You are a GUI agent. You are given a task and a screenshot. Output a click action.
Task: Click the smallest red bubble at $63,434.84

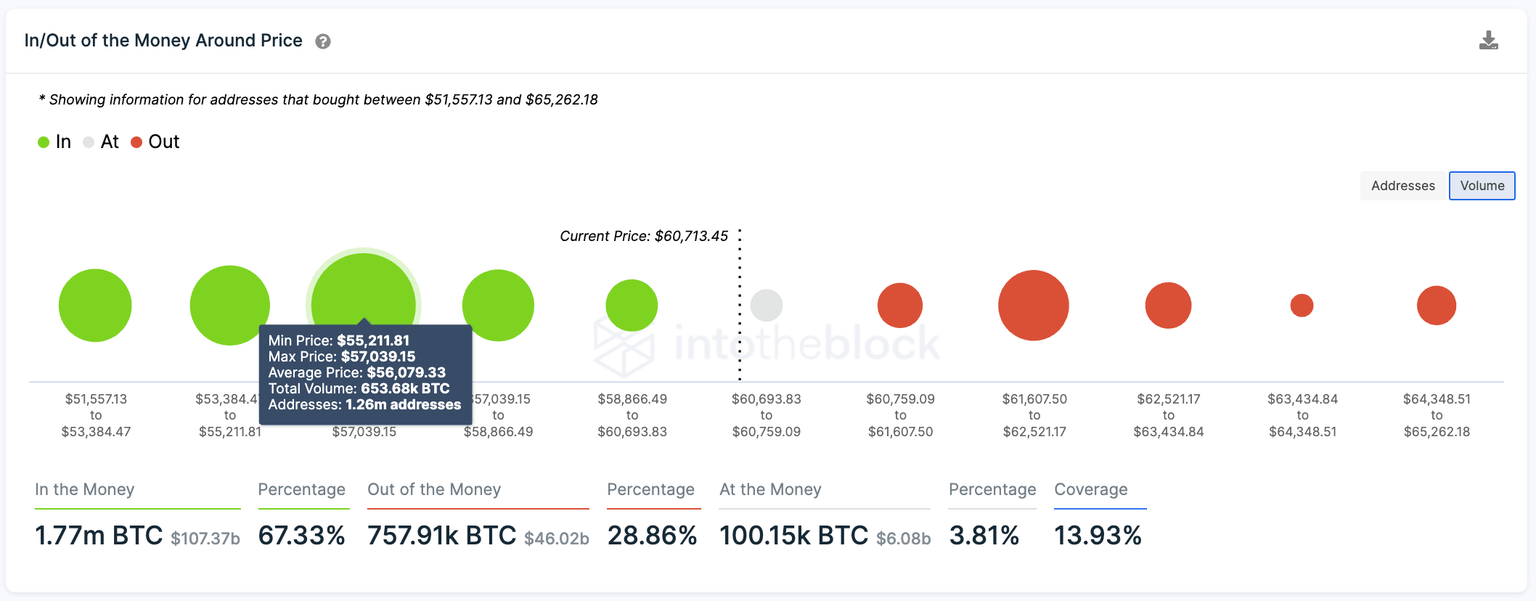(x=1302, y=305)
